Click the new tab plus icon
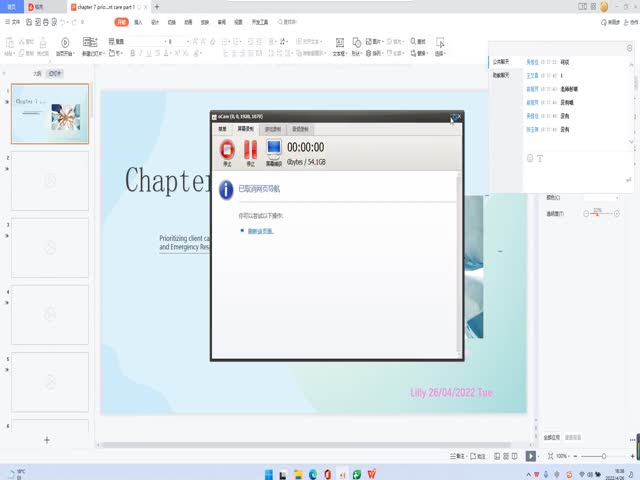The width and height of the screenshot is (640, 480). pyautogui.click(x=157, y=7)
